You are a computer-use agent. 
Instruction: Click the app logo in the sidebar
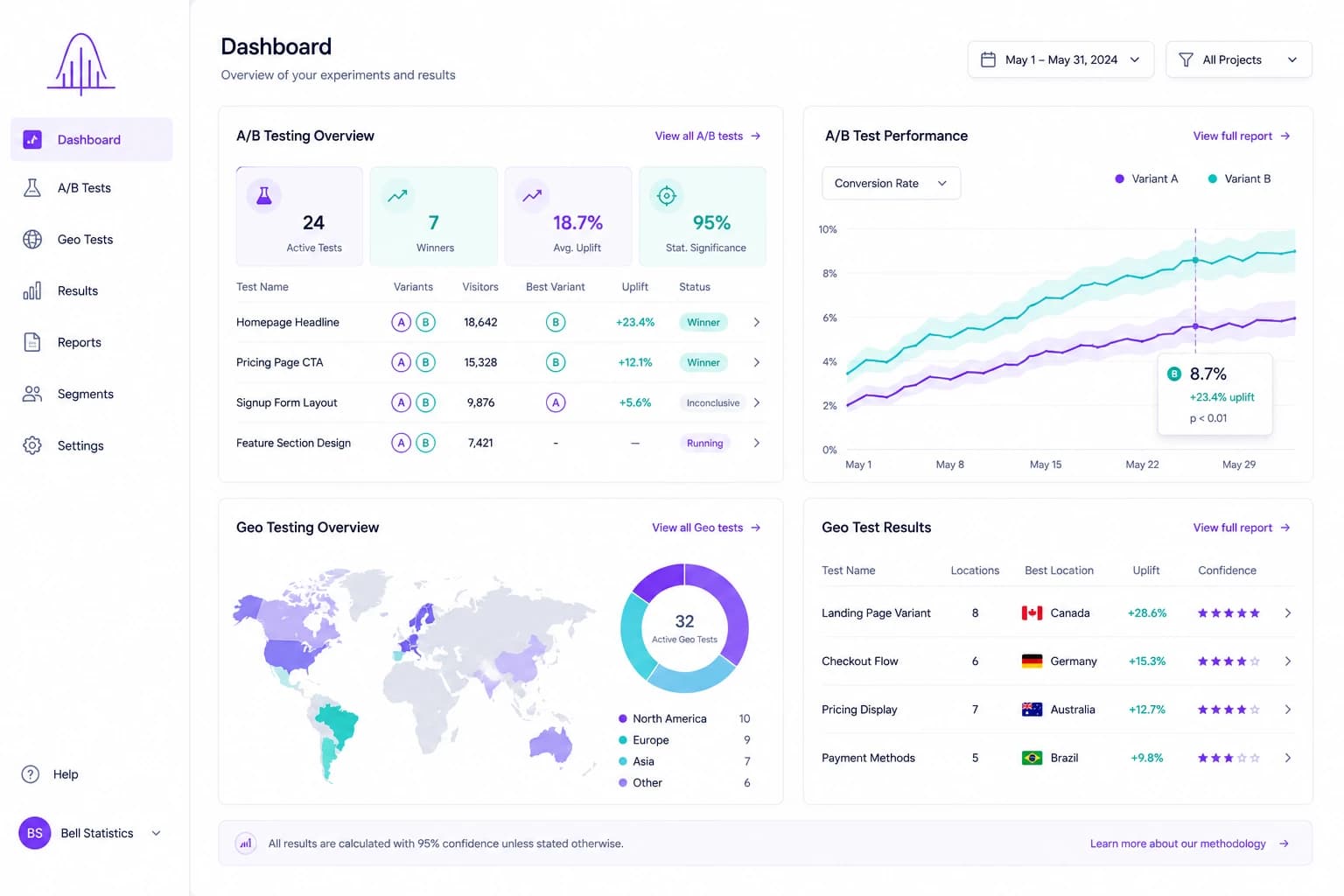pos(81,64)
